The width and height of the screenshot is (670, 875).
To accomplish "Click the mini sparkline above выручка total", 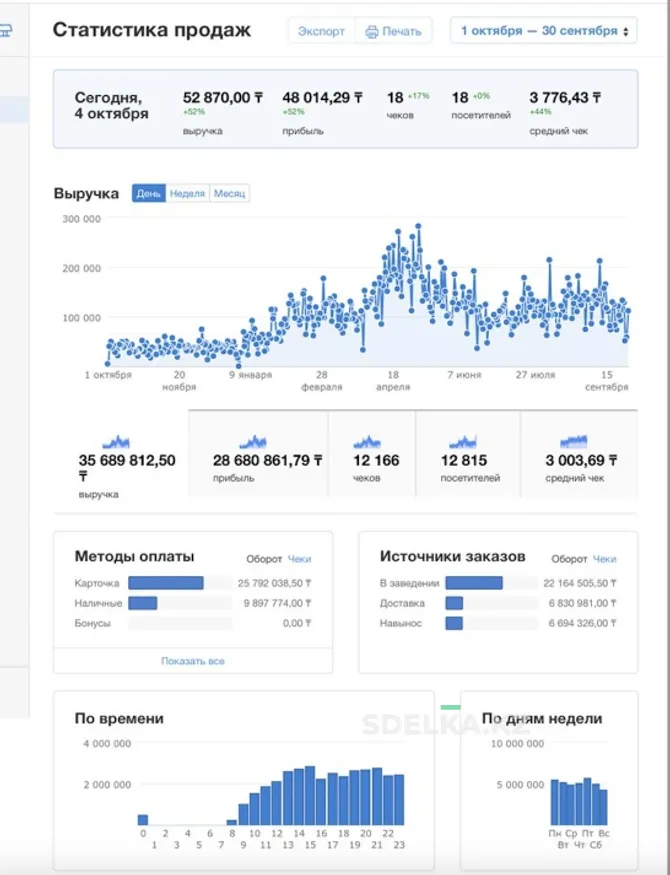I will click(116, 443).
